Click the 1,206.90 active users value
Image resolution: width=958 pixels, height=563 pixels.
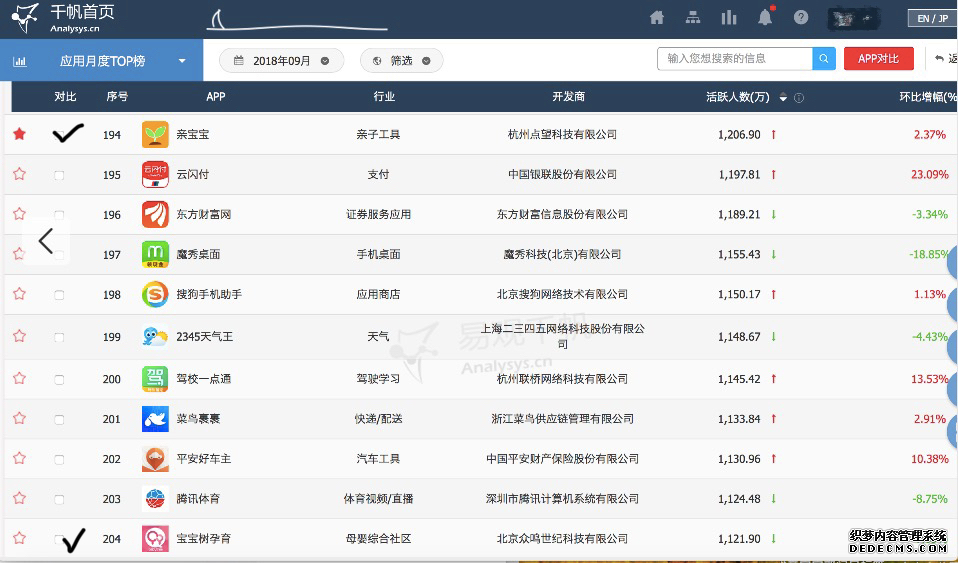(x=739, y=134)
